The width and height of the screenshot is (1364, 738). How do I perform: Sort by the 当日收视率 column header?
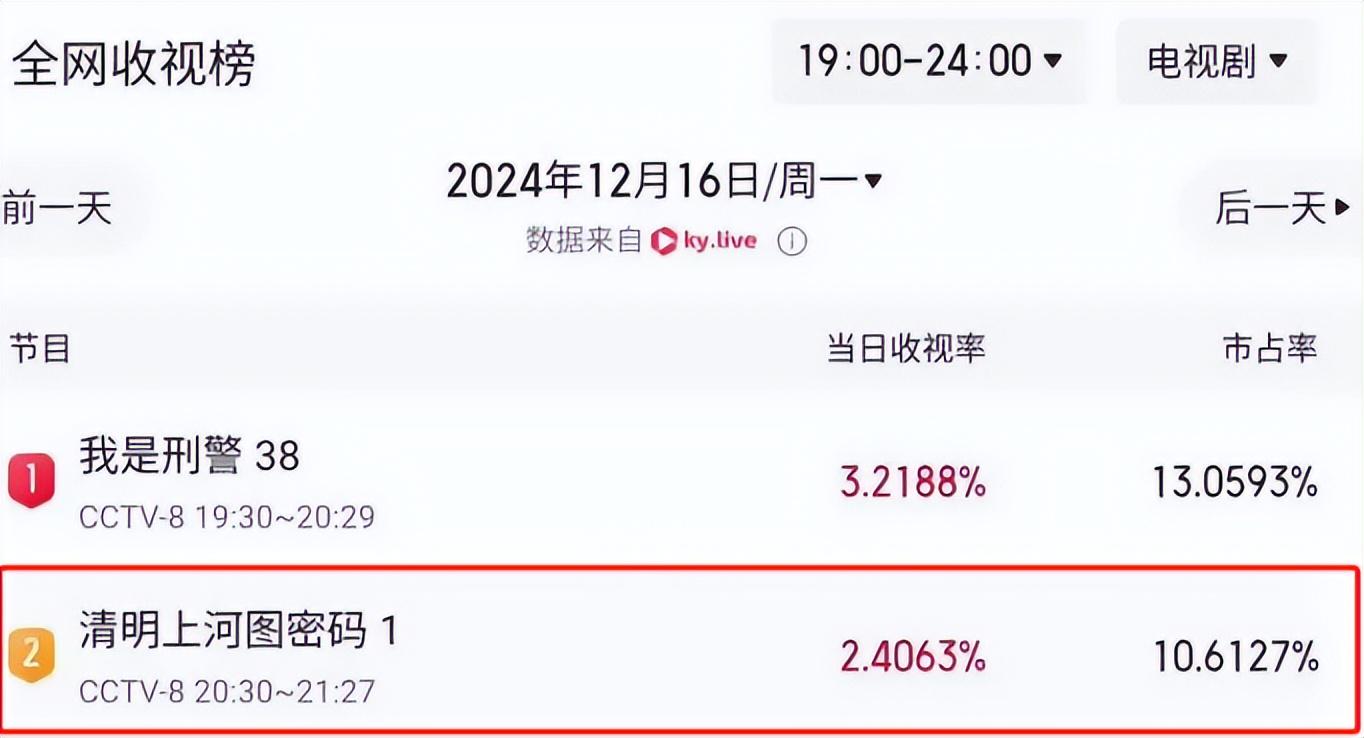pos(905,348)
